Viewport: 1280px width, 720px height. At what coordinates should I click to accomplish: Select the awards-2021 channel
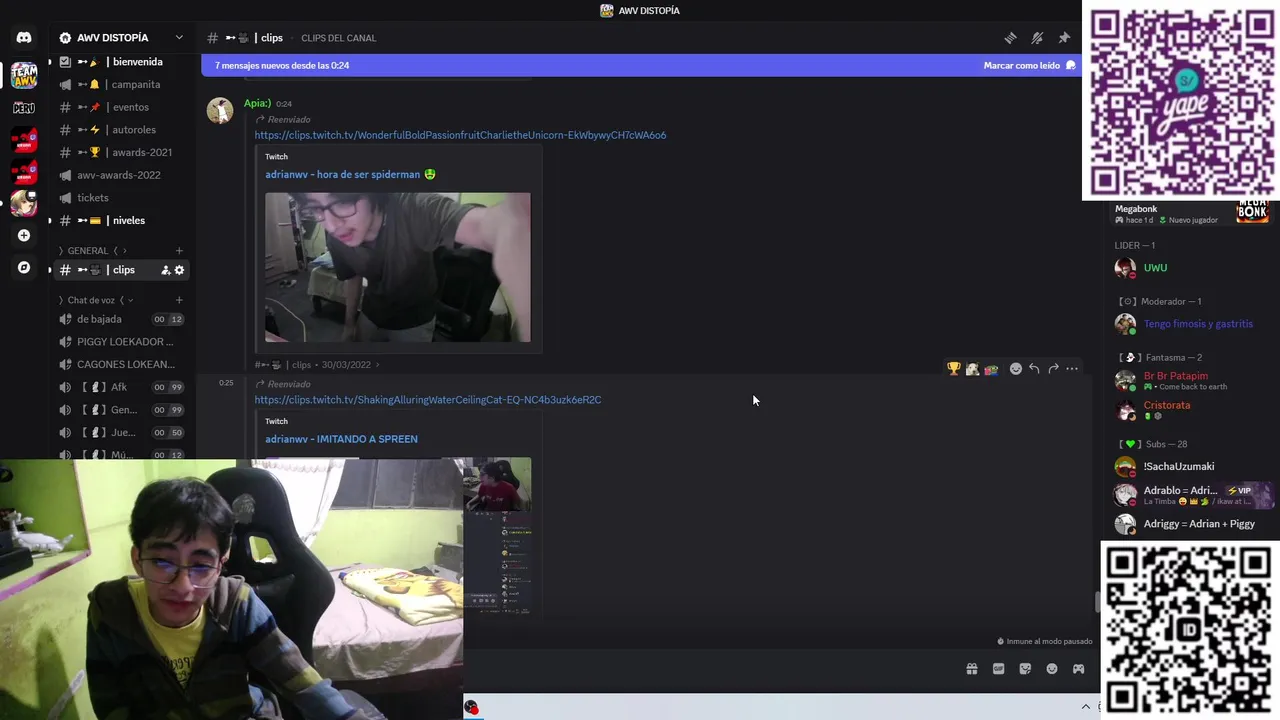pos(120,153)
